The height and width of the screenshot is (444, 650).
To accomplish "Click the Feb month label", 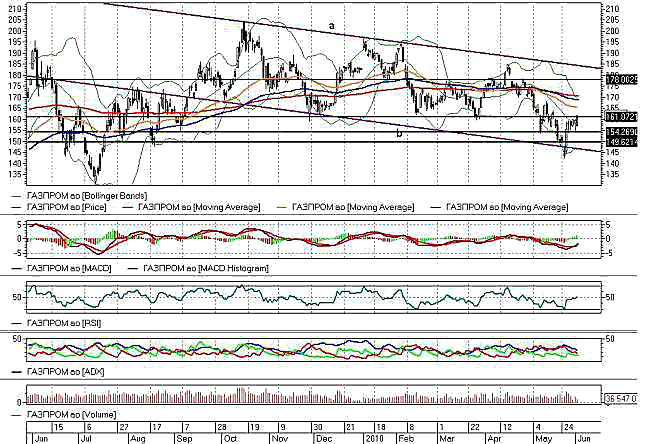I will [x=406, y=438].
